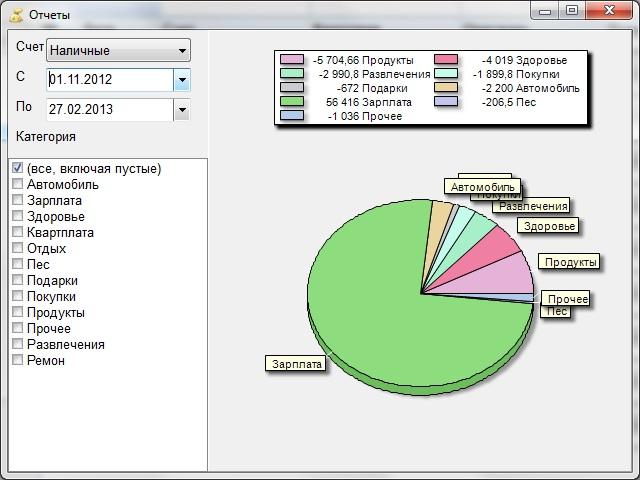Click into the start date field 01.11.2012
Screen dimensions: 640x480
tap(110, 80)
